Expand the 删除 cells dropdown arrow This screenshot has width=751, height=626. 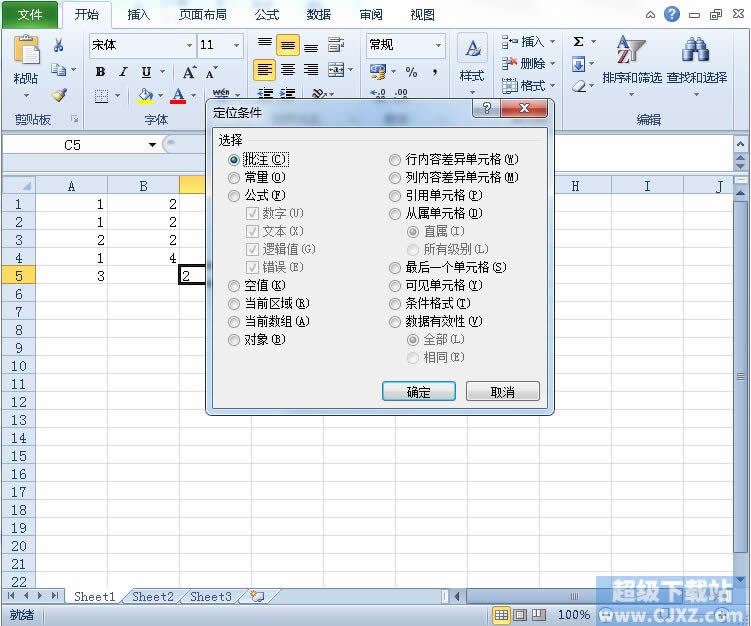pos(552,64)
